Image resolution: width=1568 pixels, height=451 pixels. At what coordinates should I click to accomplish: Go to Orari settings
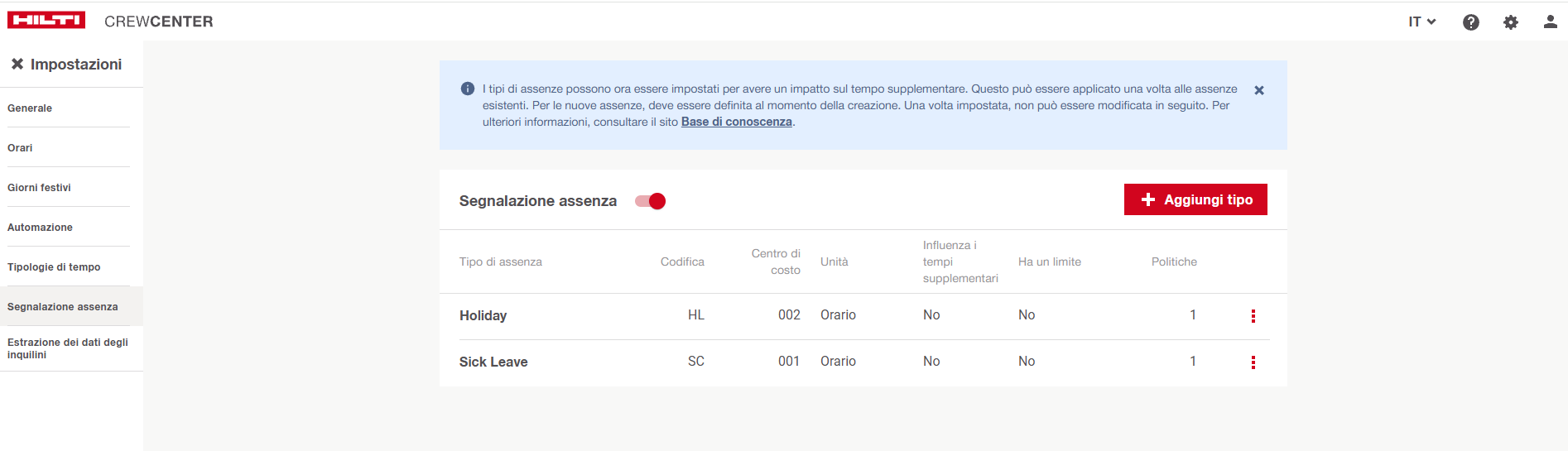pos(20,148)
